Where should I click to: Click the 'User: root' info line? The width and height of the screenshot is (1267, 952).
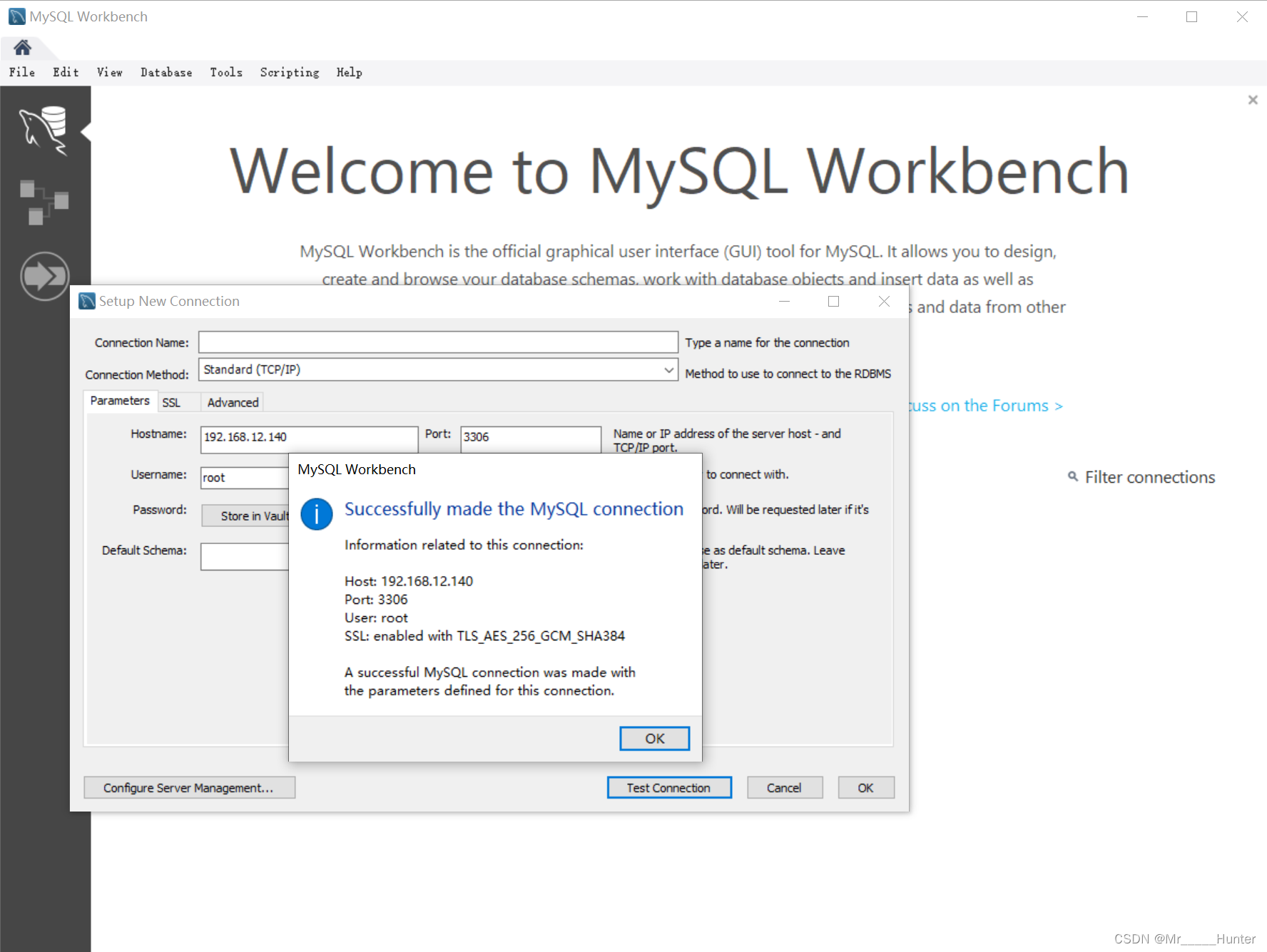pos(376,618)
